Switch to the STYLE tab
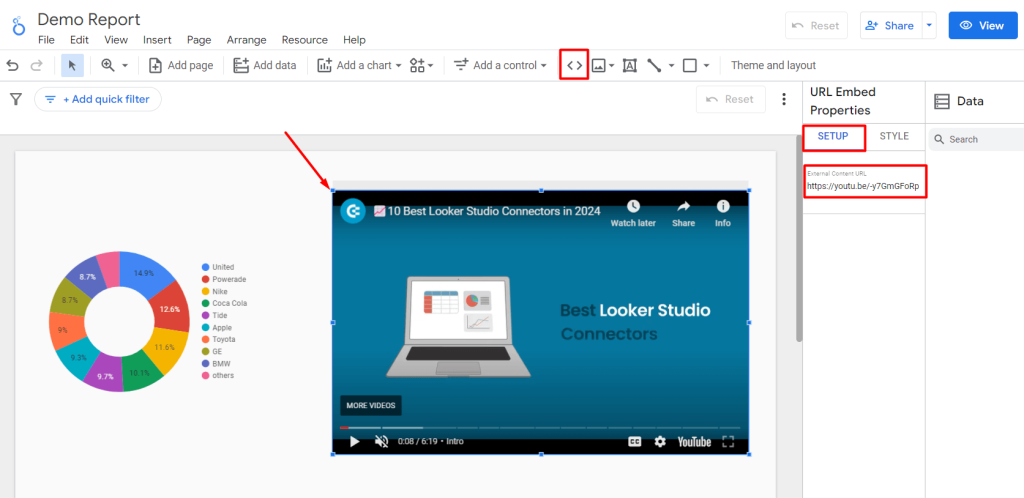Viewport: 1024px width, 498px height. [x=894, y=136]
